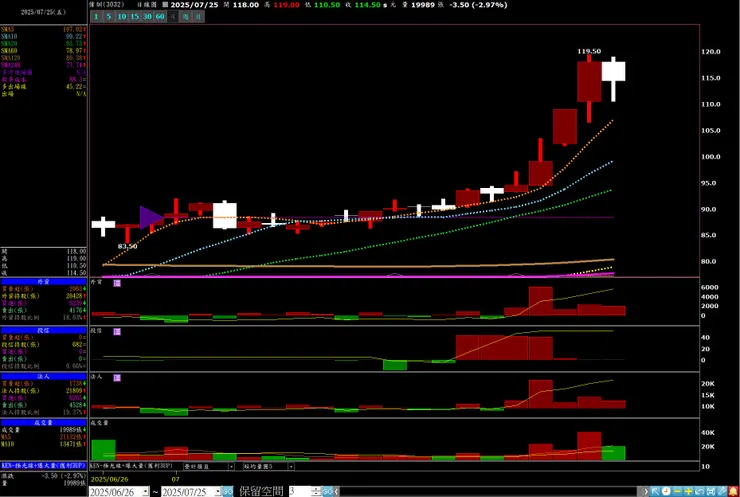Open the 疊加 indicator dropdown

pos(231,467)
